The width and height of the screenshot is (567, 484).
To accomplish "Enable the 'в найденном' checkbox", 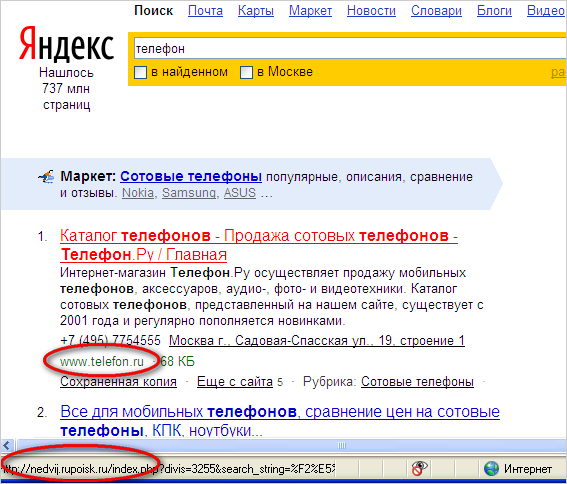I will pyautogui.click(x=140, y=72).
